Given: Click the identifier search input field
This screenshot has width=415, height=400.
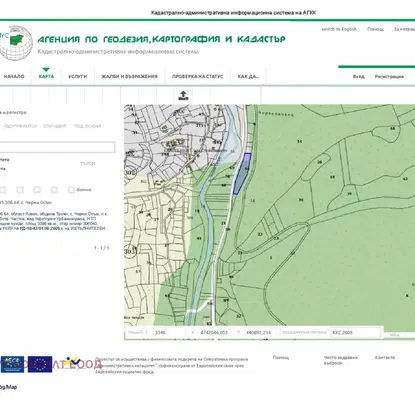Looking at the screenshot, I should (57, 147).
